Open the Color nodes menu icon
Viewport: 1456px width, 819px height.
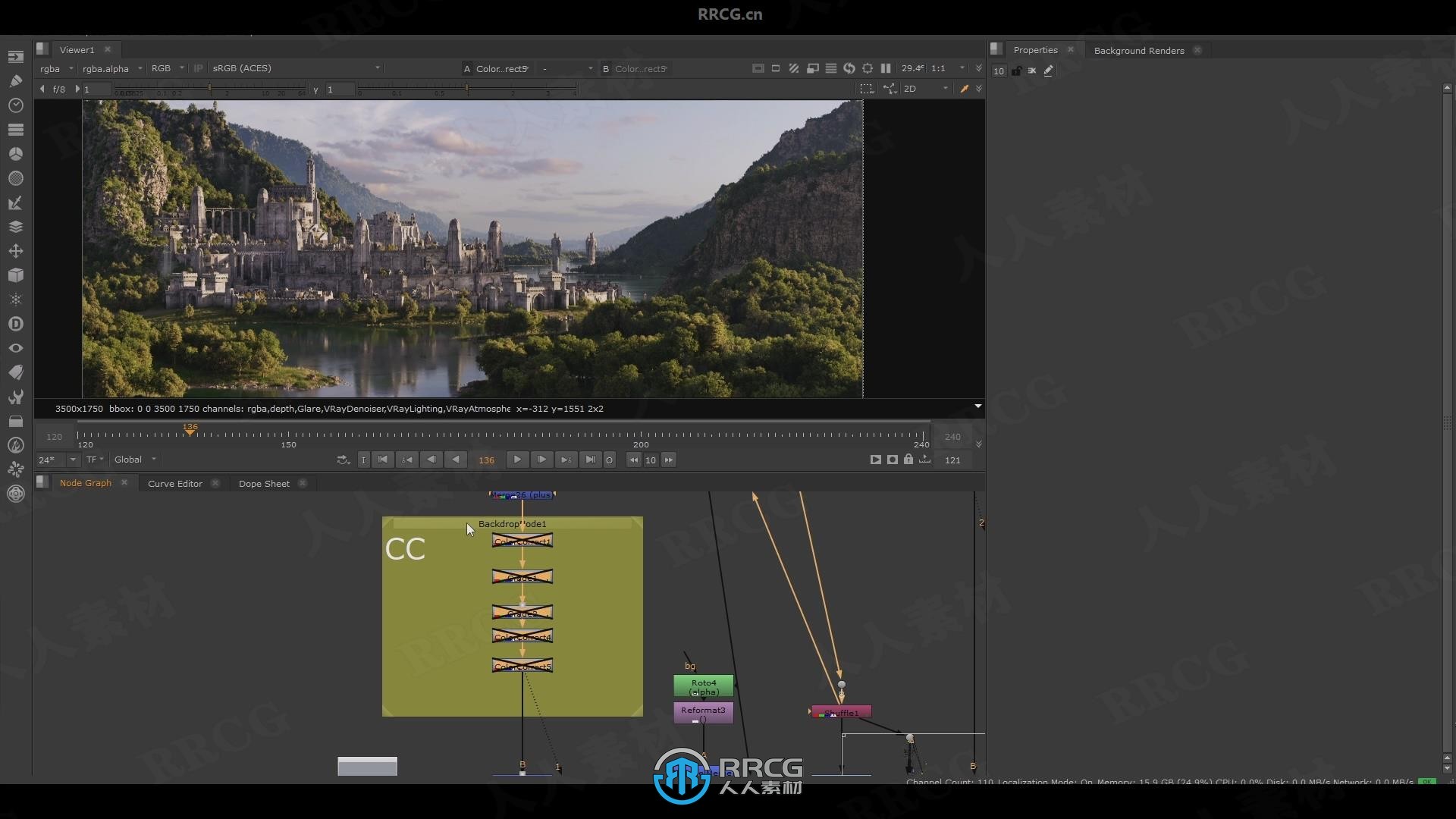click(15, 154)
